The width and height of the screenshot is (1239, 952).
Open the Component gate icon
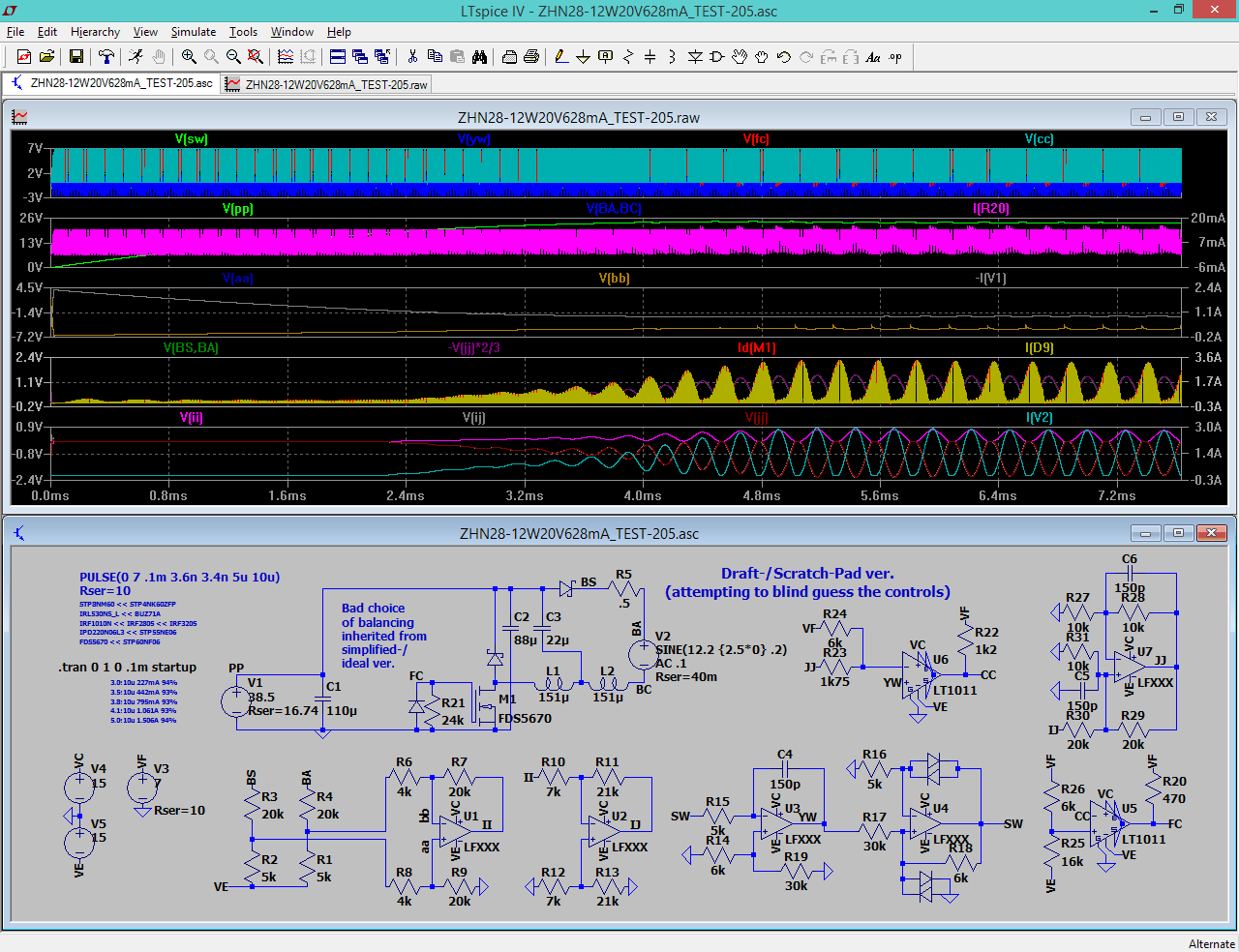point(717,57)
